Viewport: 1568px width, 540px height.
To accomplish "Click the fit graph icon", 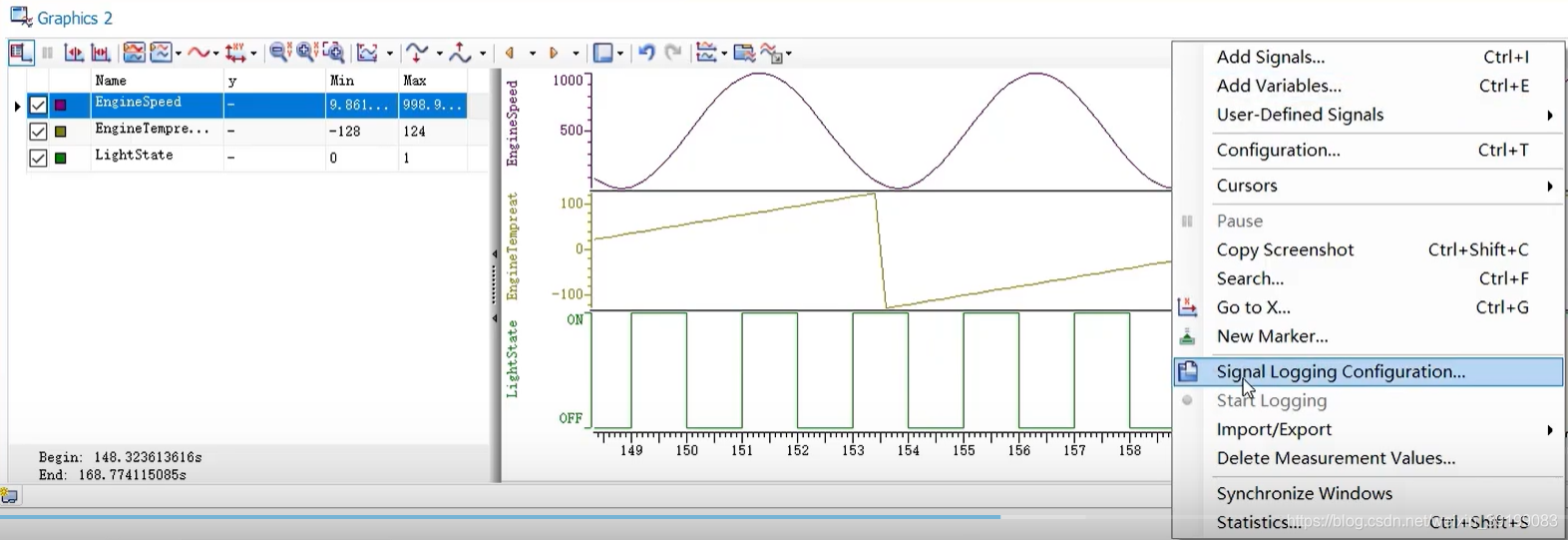I will 368,53.
